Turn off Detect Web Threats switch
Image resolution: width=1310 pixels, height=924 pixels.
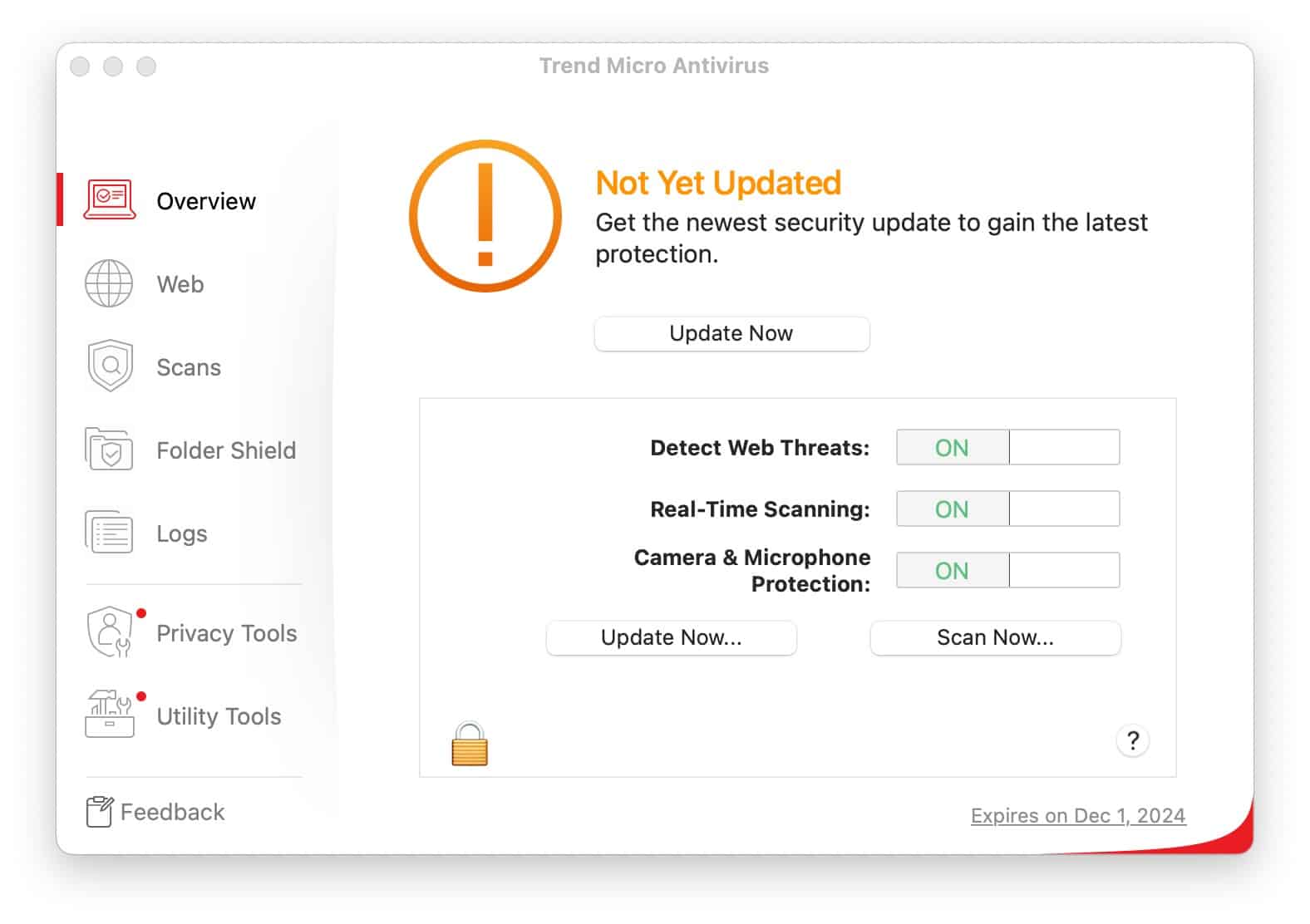[1007, 447]
